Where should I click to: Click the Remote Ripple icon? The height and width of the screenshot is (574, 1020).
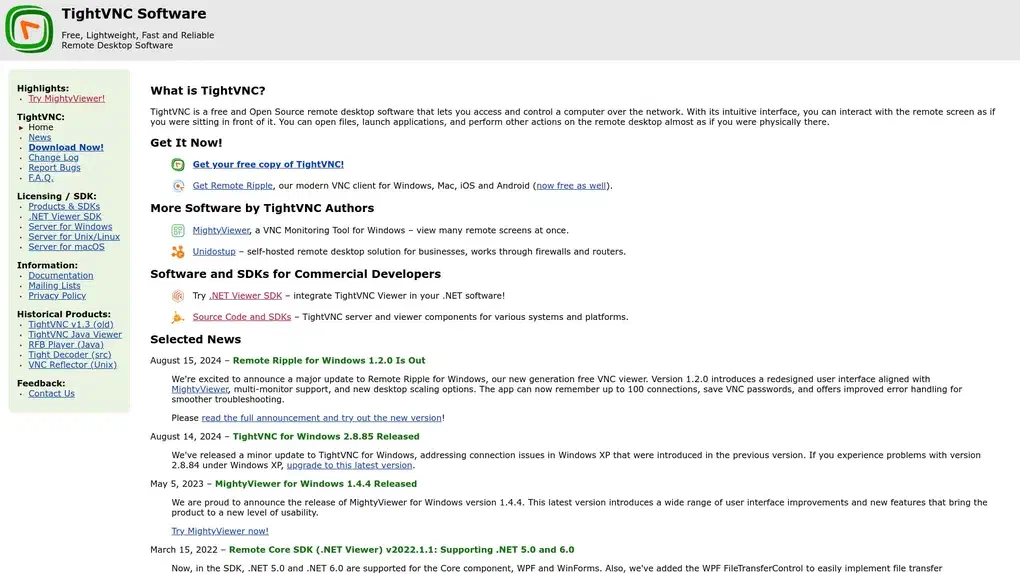[x=178, y=186]
